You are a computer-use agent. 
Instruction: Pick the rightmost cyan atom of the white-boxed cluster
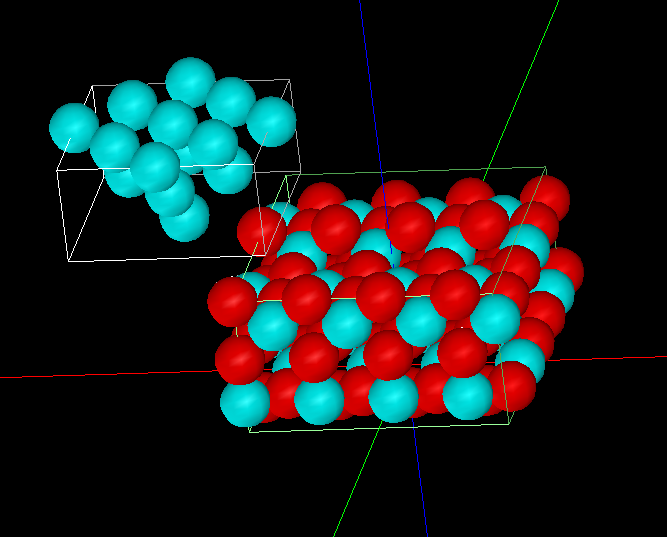pyautogui.click(x=271, y=122)
